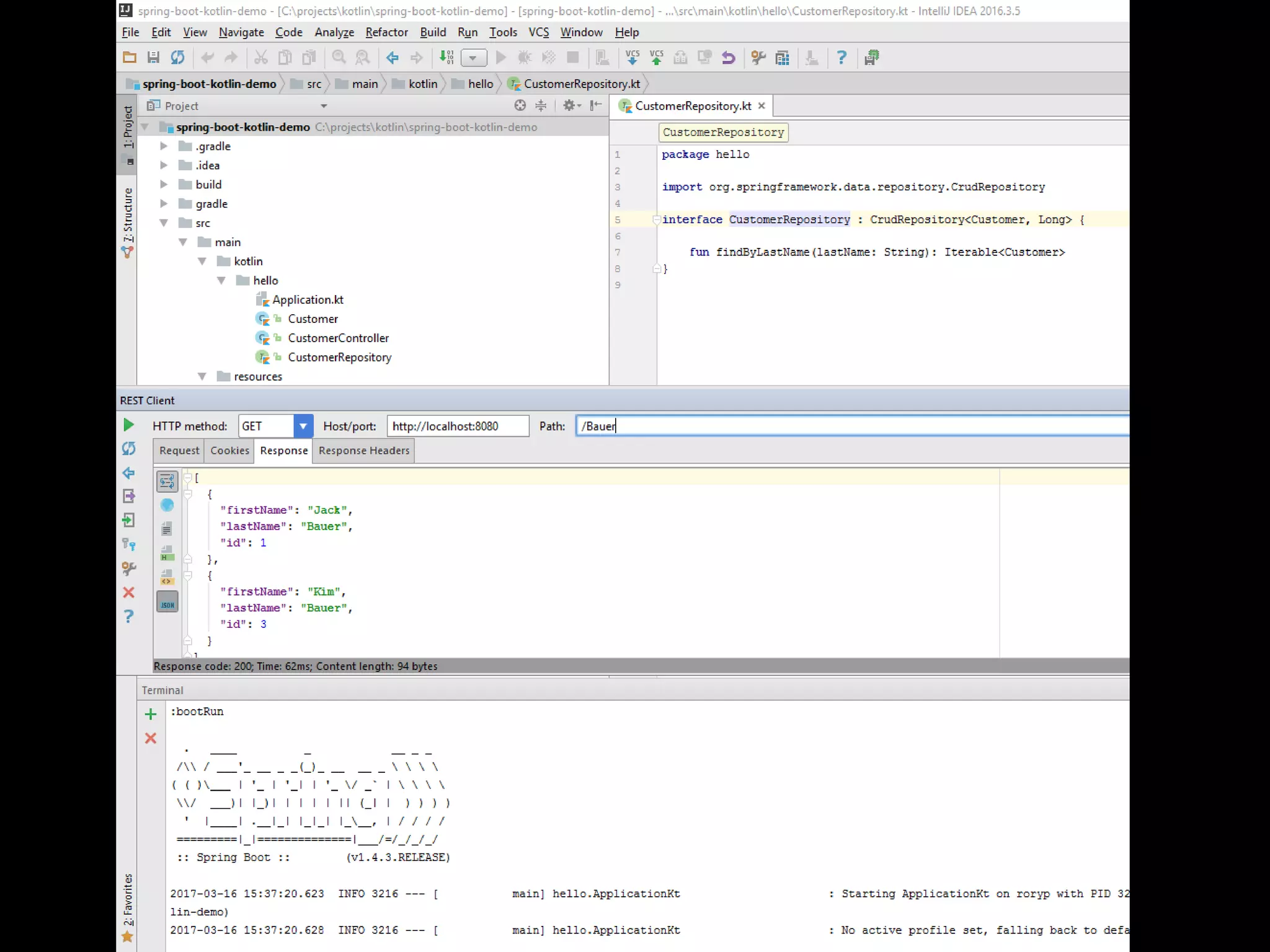
Task: Click the Import request icon
Action: coord(128,521)
